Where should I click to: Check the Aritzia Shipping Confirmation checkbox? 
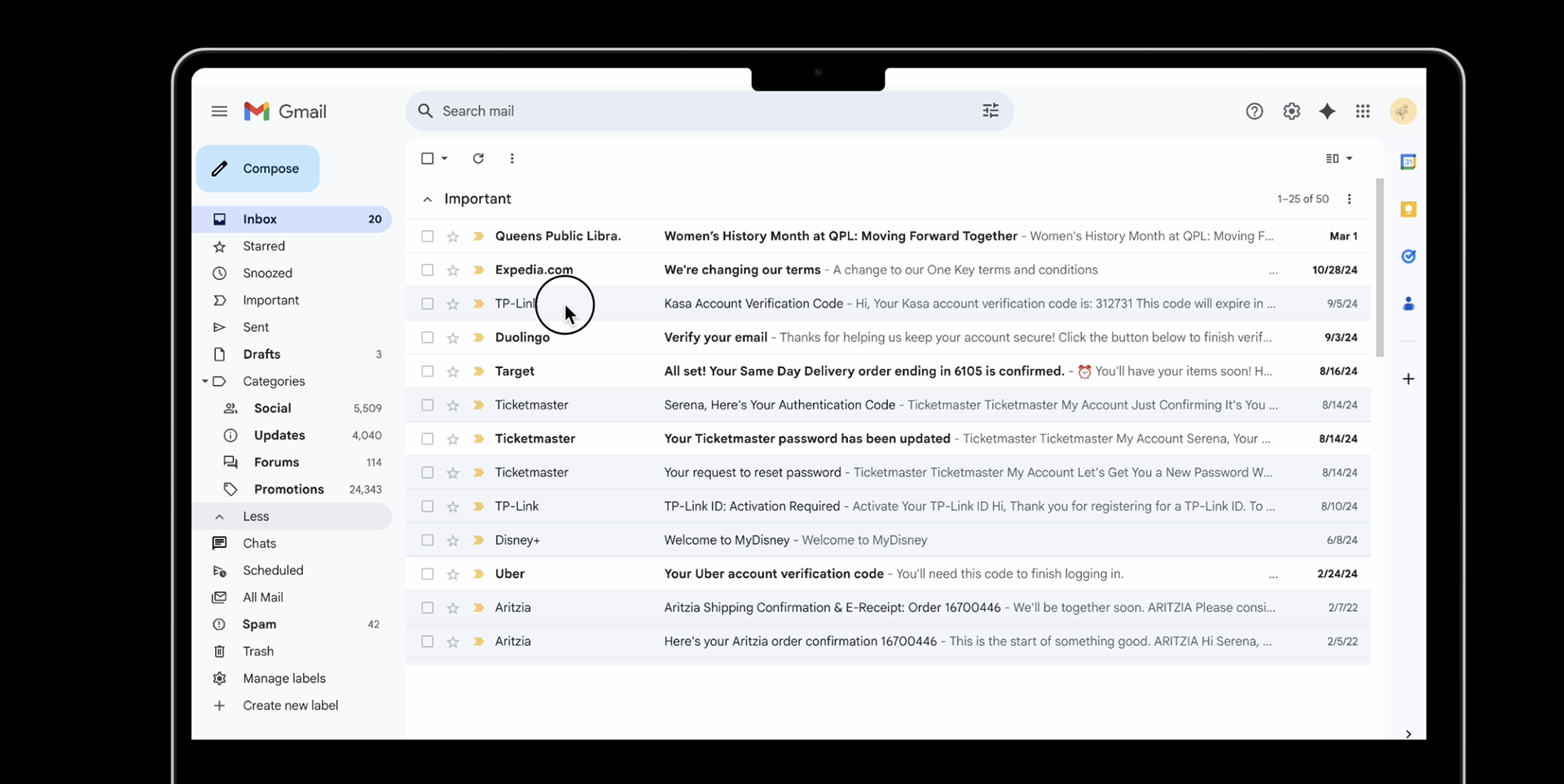click(427, 608)
